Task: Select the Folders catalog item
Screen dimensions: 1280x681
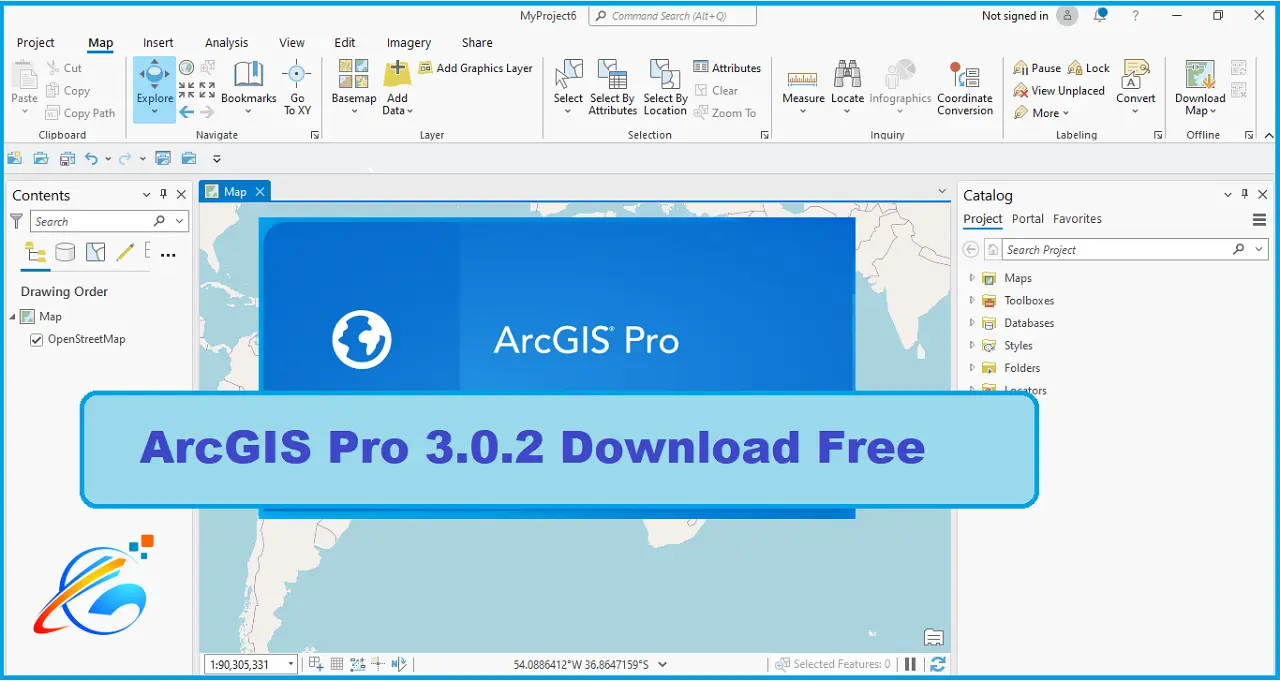Action: click(1022, 368)
